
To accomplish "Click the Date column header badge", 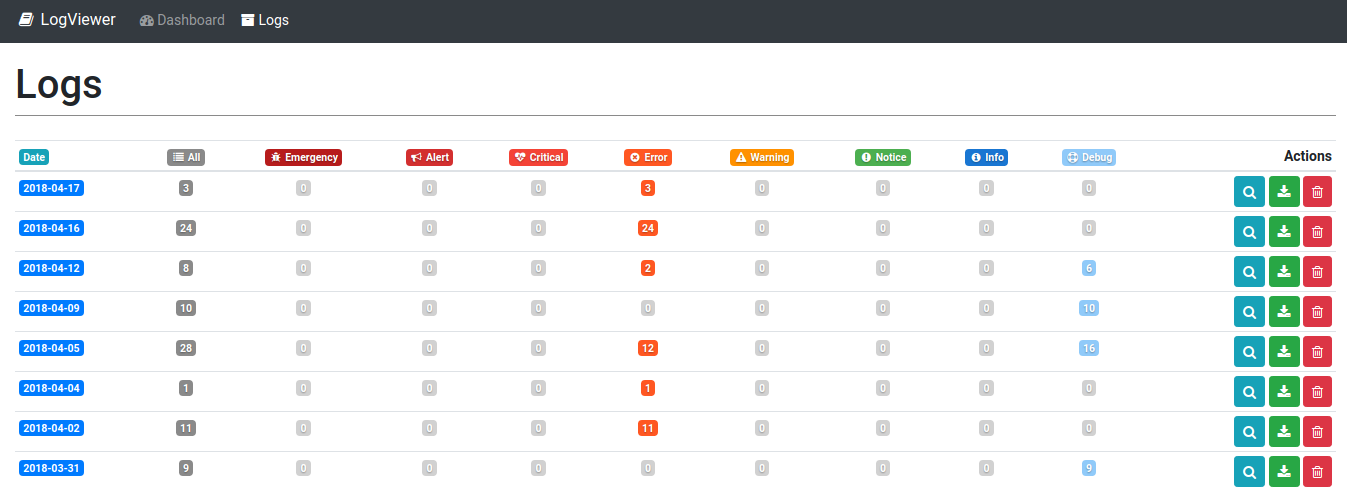I will pos(34,157).
